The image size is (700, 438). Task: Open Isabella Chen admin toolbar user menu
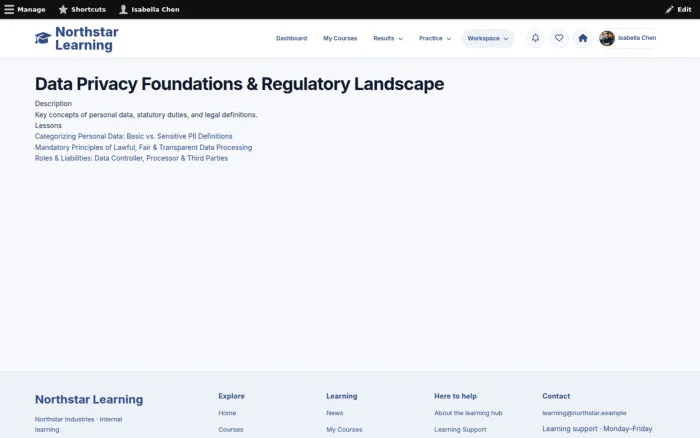click(150, 9)
